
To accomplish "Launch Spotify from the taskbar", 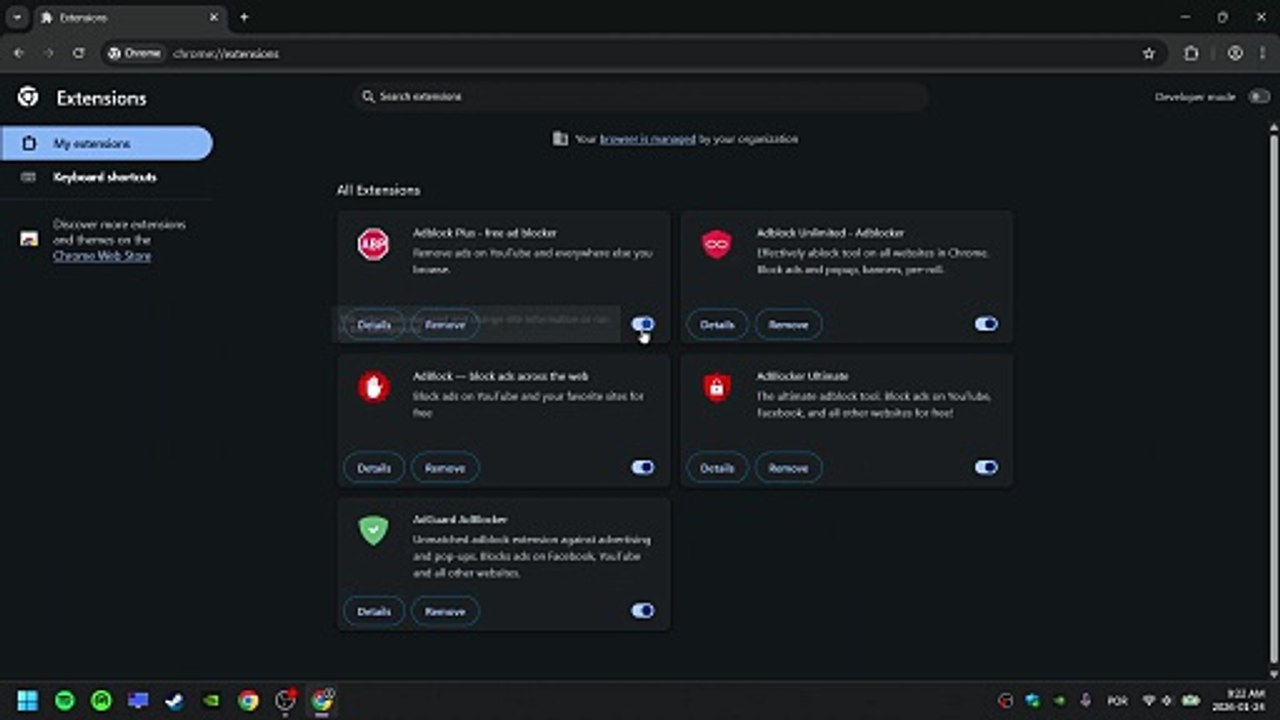I will 64,700.
